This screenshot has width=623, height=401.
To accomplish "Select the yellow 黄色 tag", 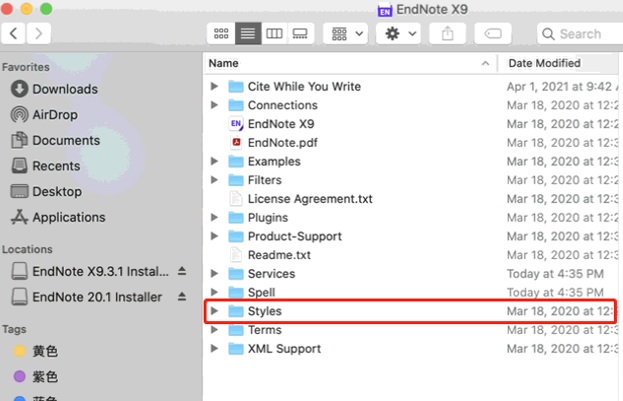I will pyautogui.click(x=36, y=351).
